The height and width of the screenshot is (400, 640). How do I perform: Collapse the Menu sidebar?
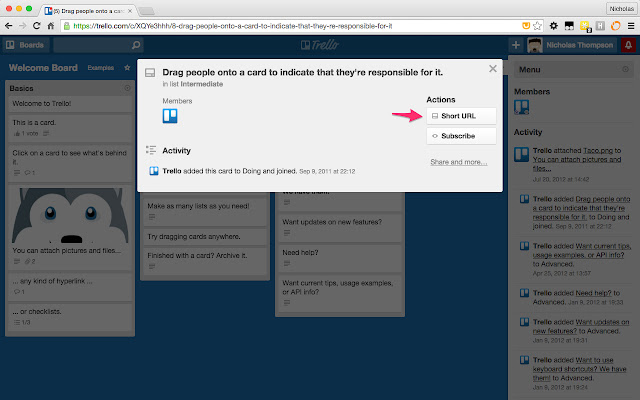[625, 69]
